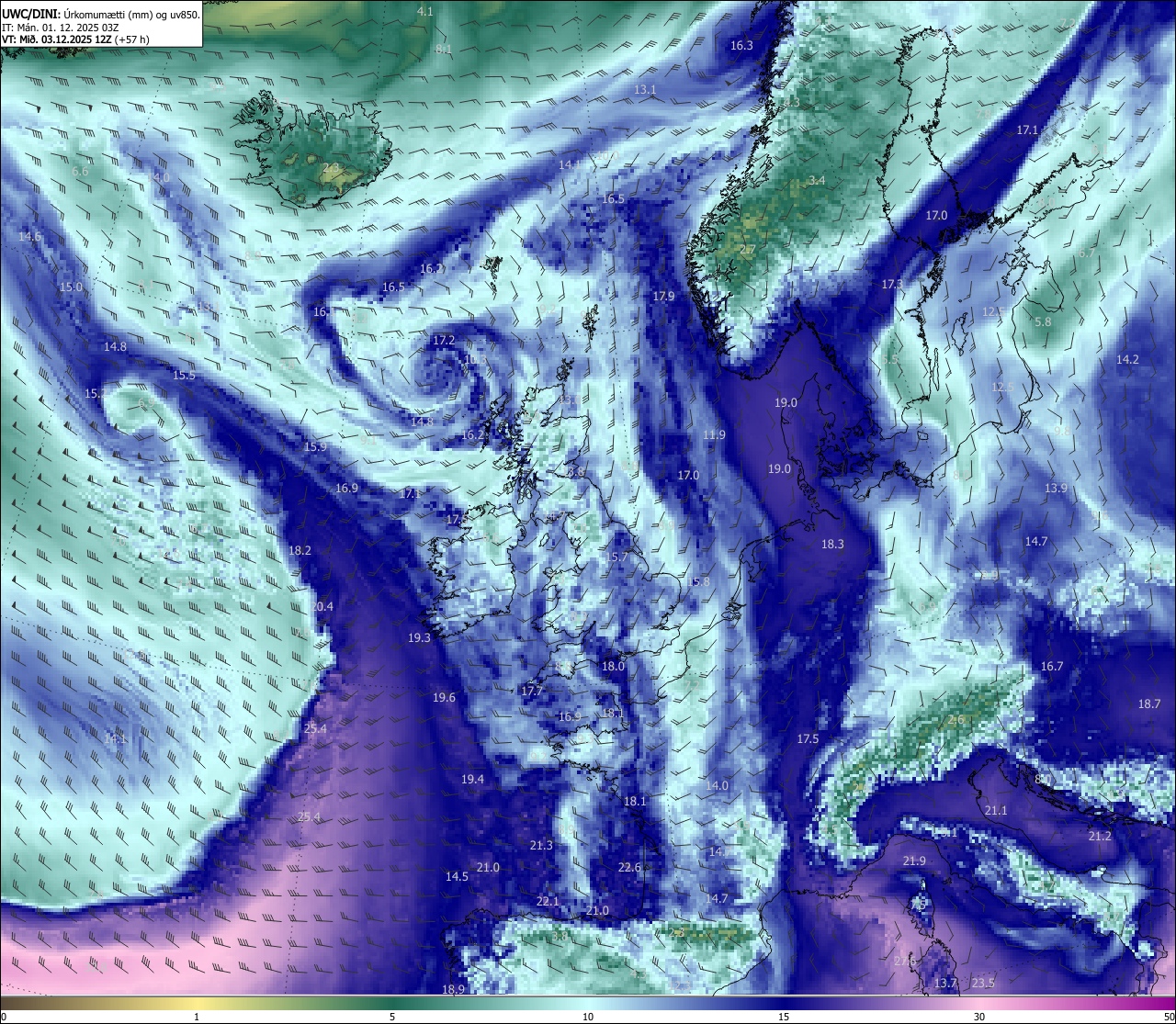This screenshot has width=1176, height=1024.
Task: Click the 15.5 value label
Action: 184,376
